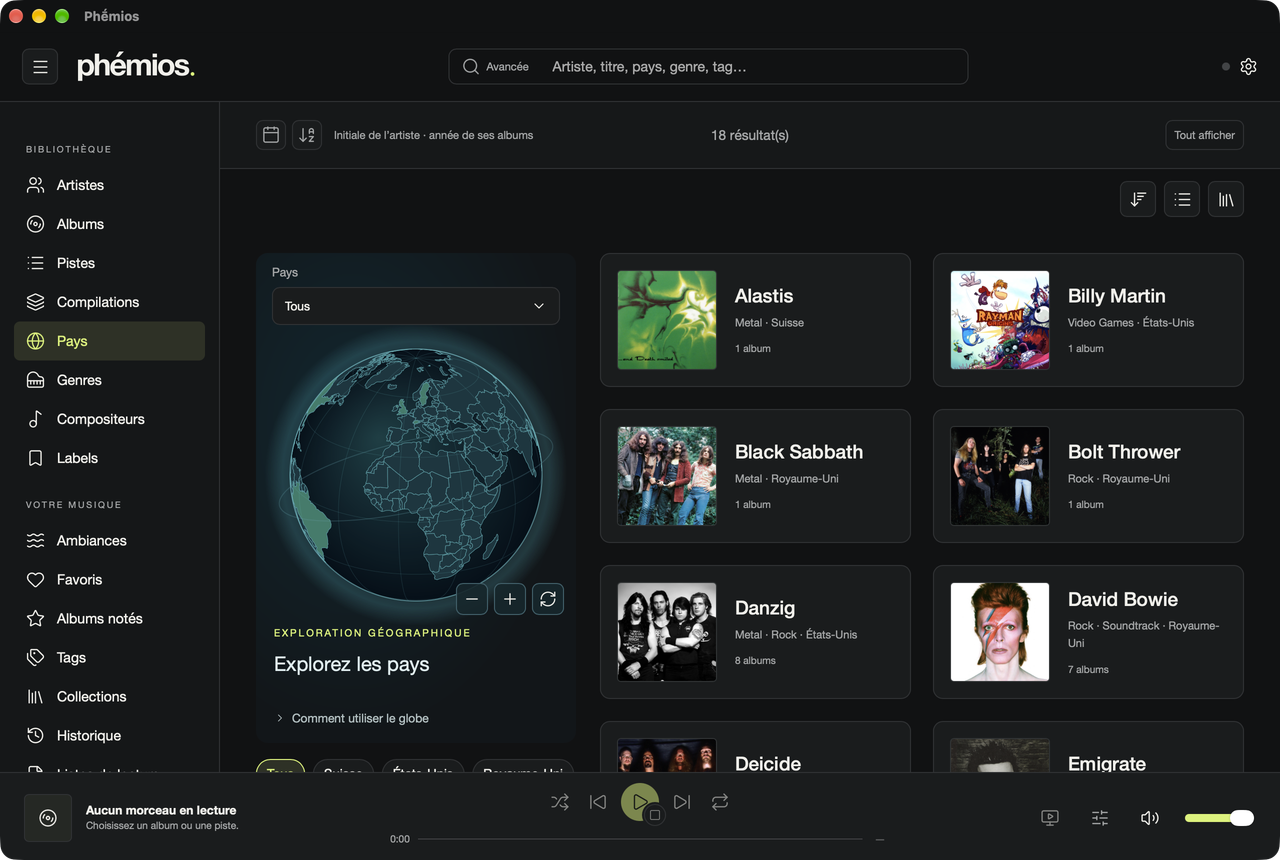This screenshot has height=860, width=1280.
Task: Click the stop button on player
Action: 655,815
